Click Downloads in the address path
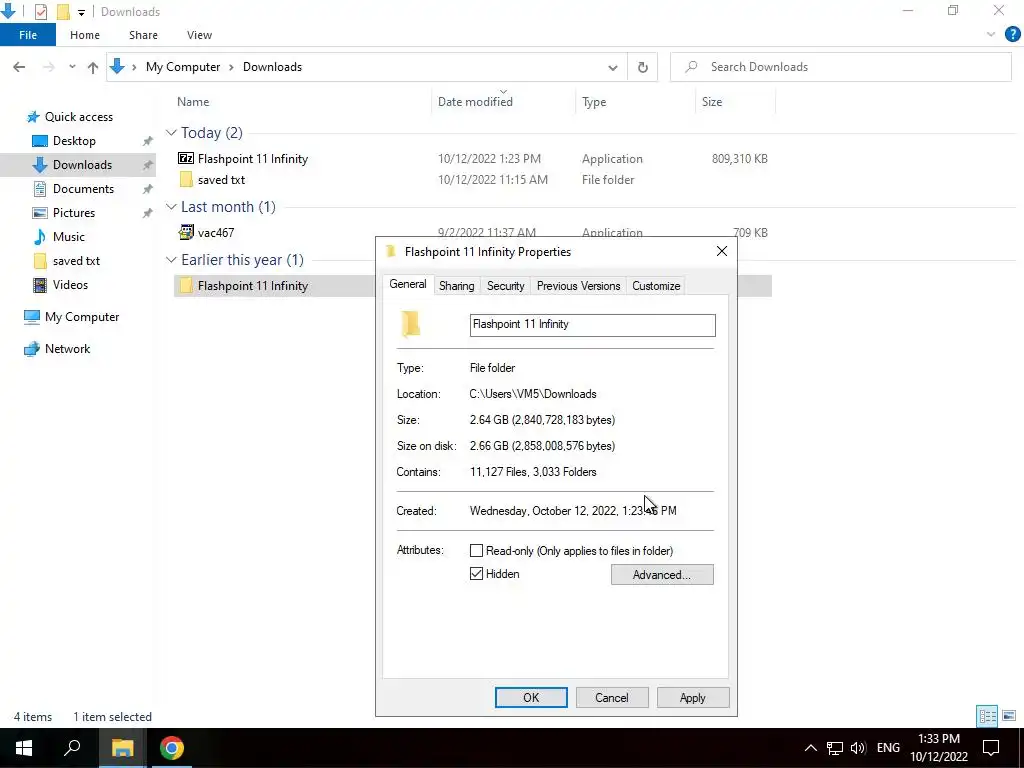This screenshot has width=1024, height=768. pyautogui.click(x=272, y=67)
